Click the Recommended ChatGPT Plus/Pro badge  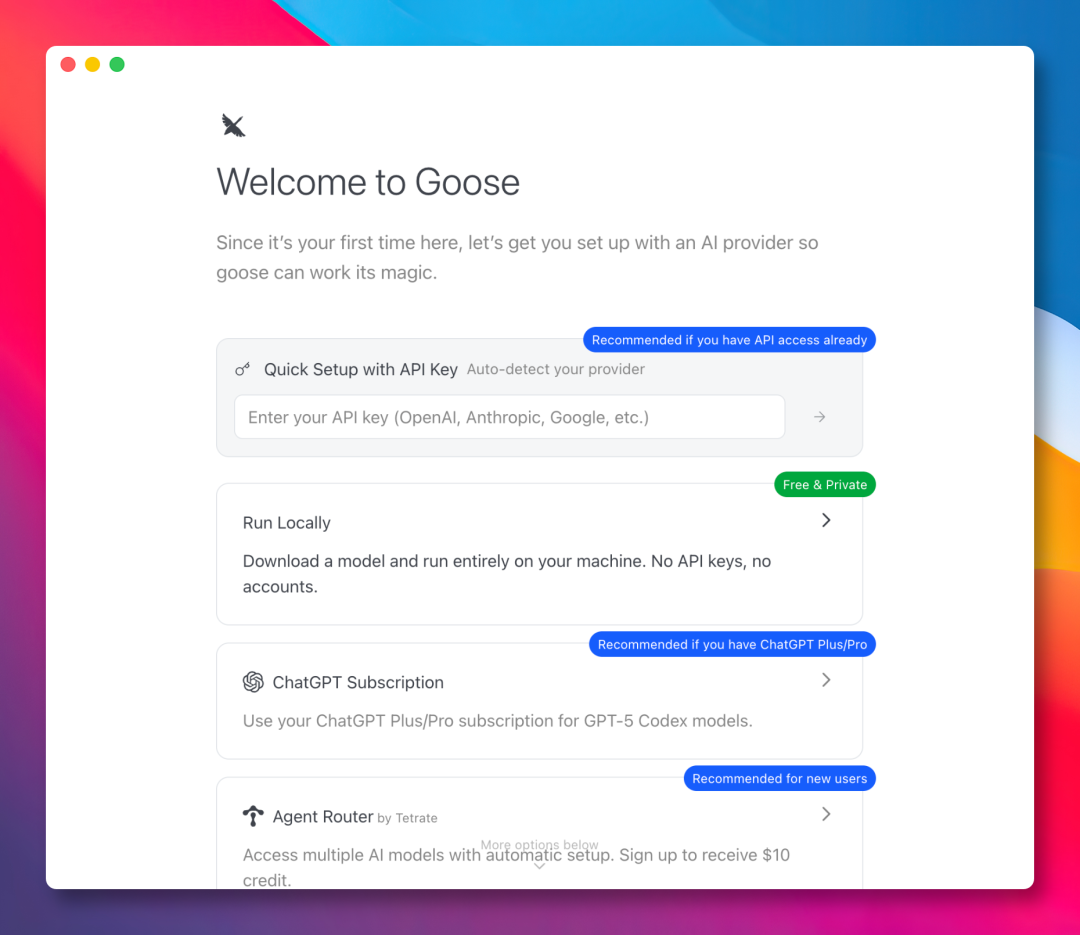pyautogui.click(x=732, y=645)
